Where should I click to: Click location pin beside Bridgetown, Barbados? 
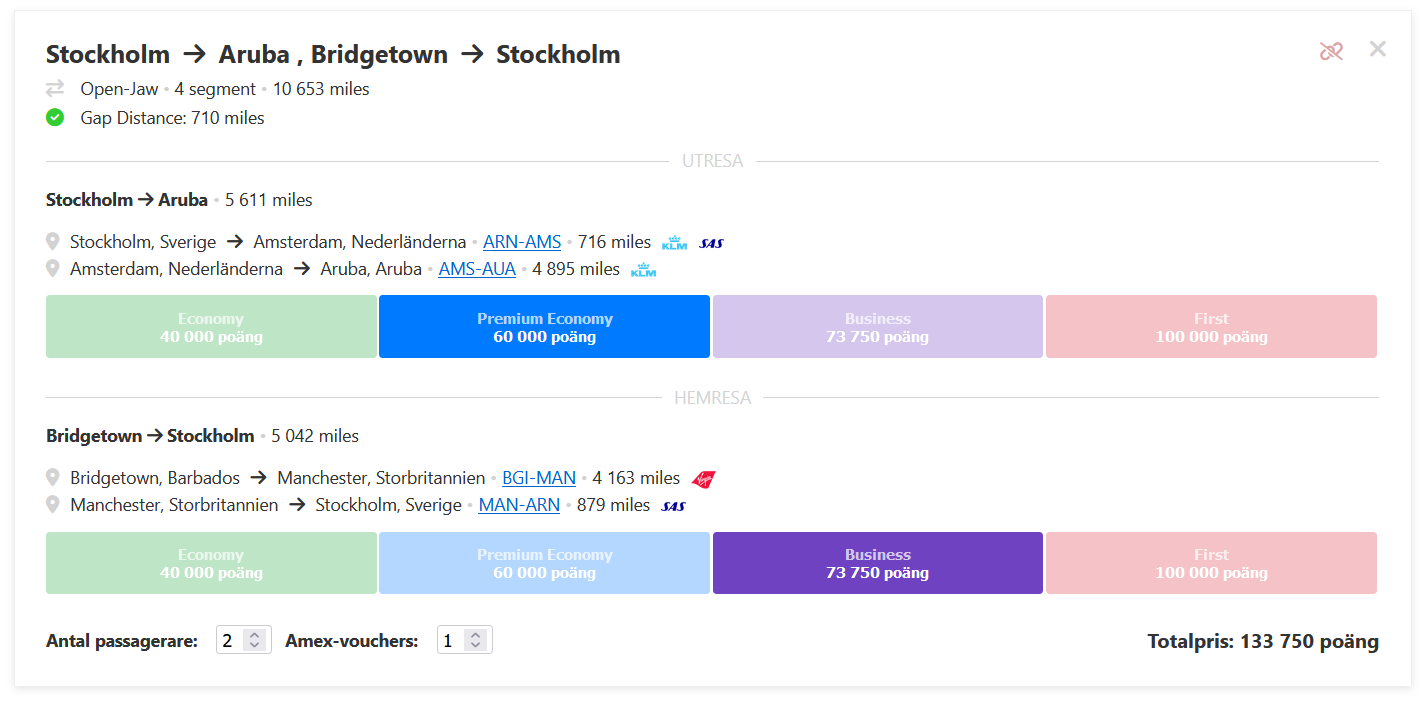coord(53,478)
